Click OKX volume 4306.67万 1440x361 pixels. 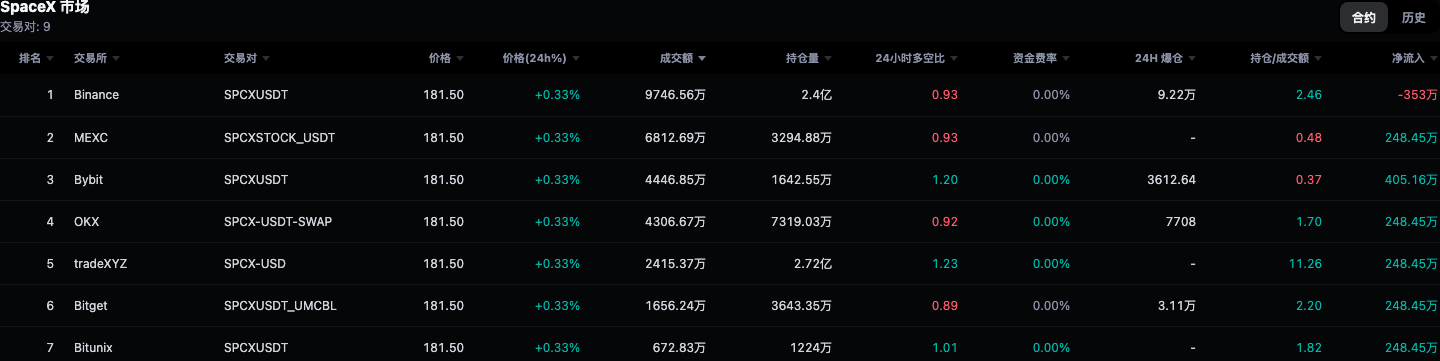tap(675, 221)
